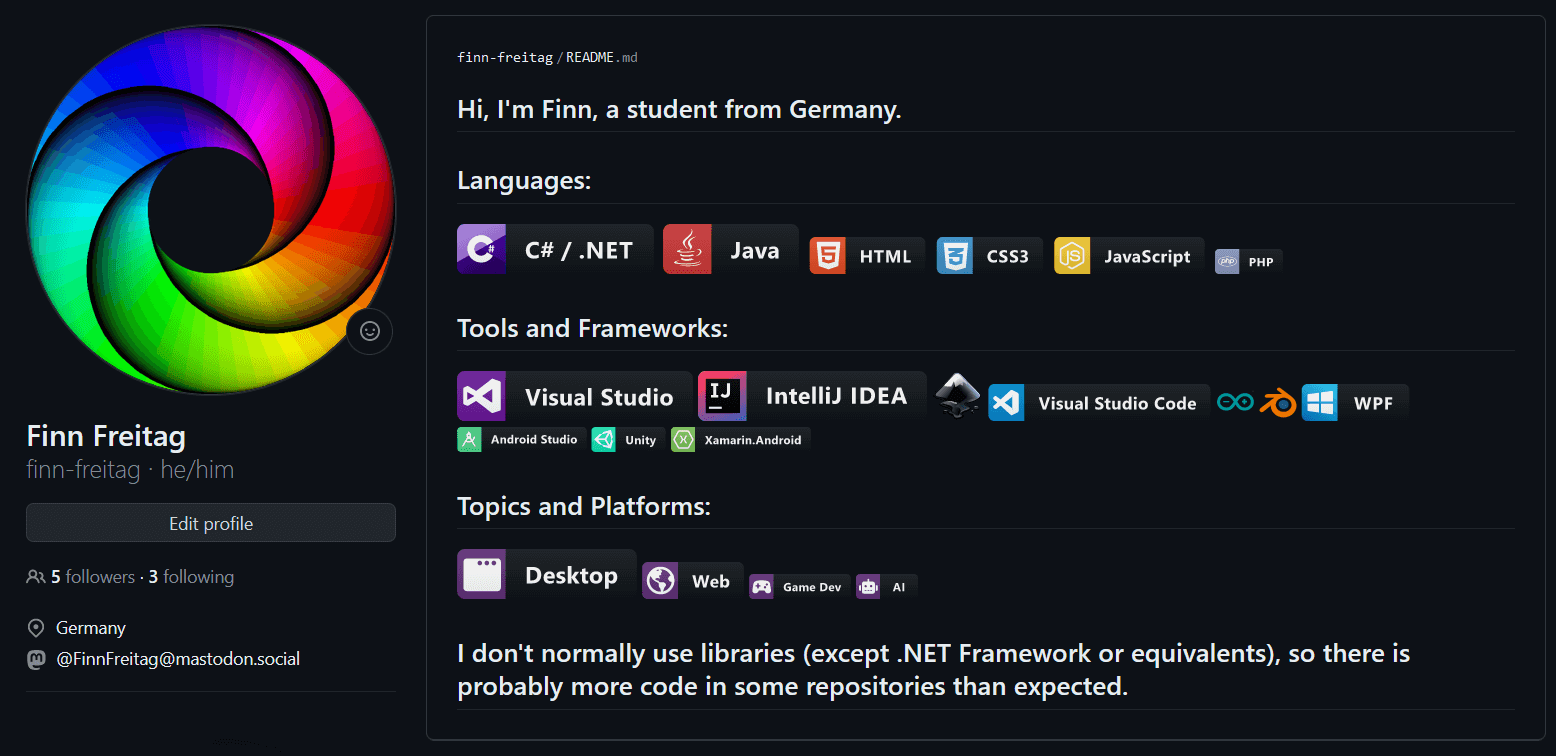The height and width of the screenshot is (756, 1556).
Task: Click the purple Visual Studio badge
Action: click(x=575, y=397)
